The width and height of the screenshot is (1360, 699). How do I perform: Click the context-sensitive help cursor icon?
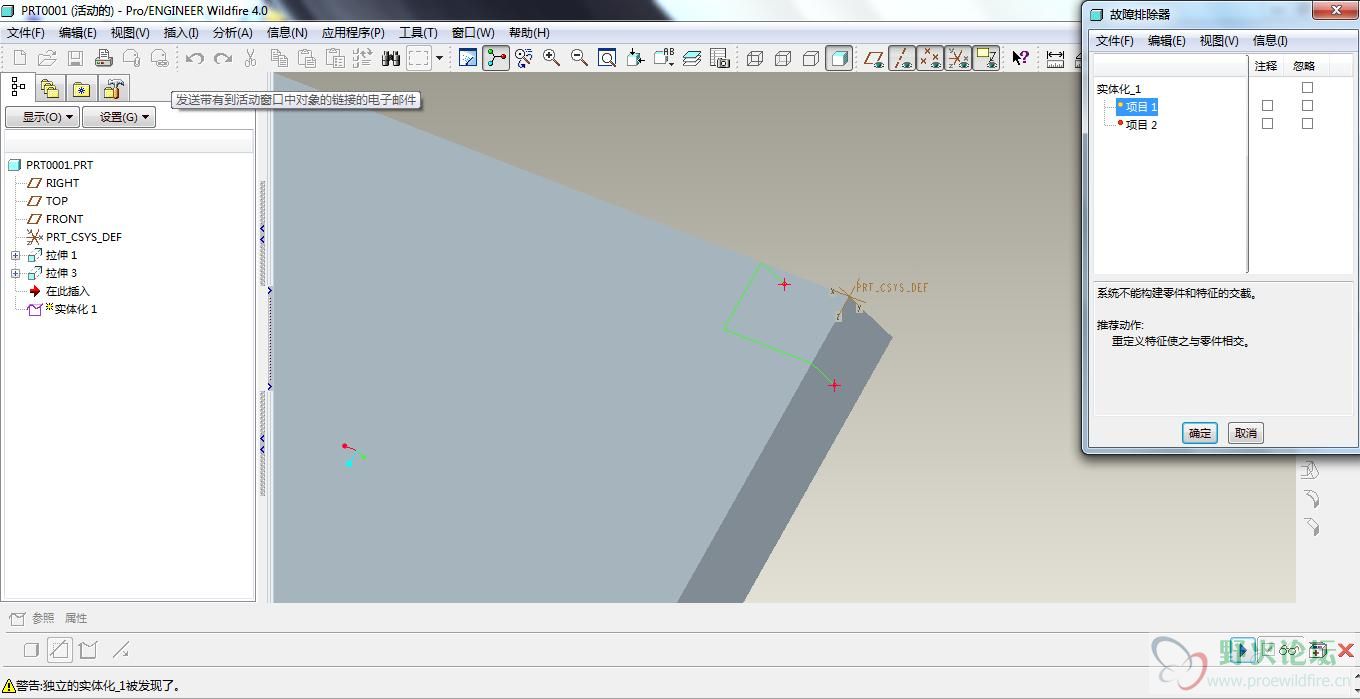click(x=1020, y=58)
